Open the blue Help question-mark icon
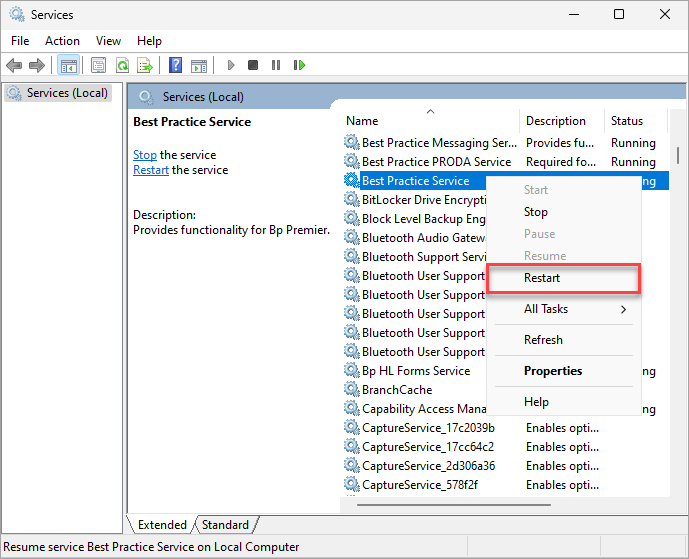Image resolution: width=689 pixels, height=559 pixels. (x=175, y=65)
